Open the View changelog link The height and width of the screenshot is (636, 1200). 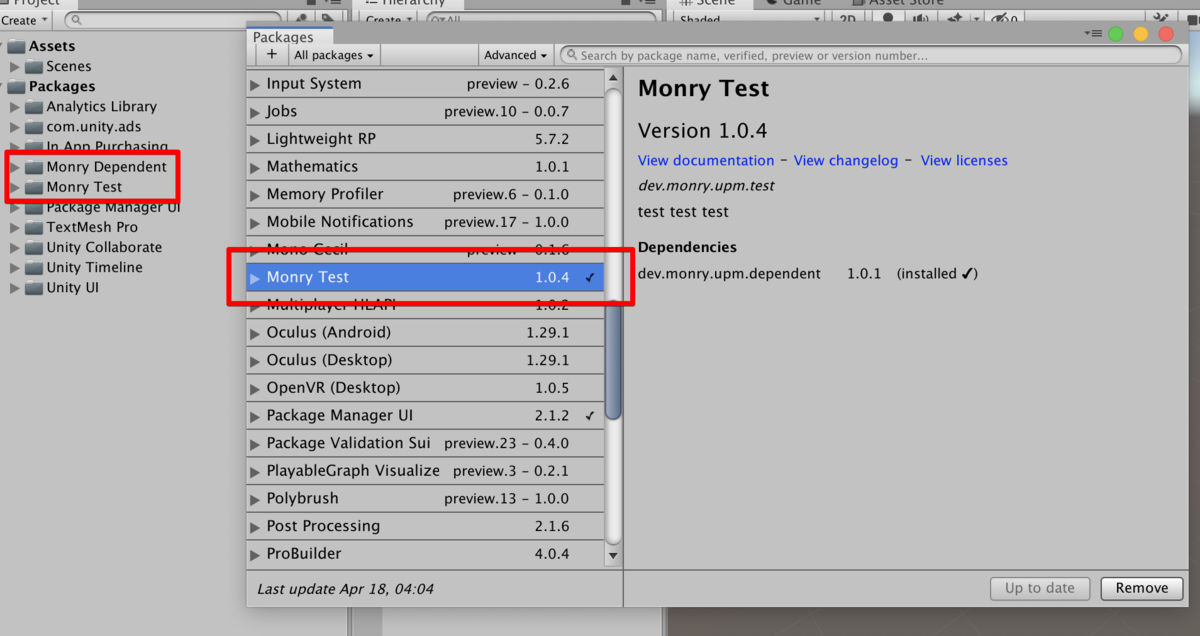[x=846, y=160]
